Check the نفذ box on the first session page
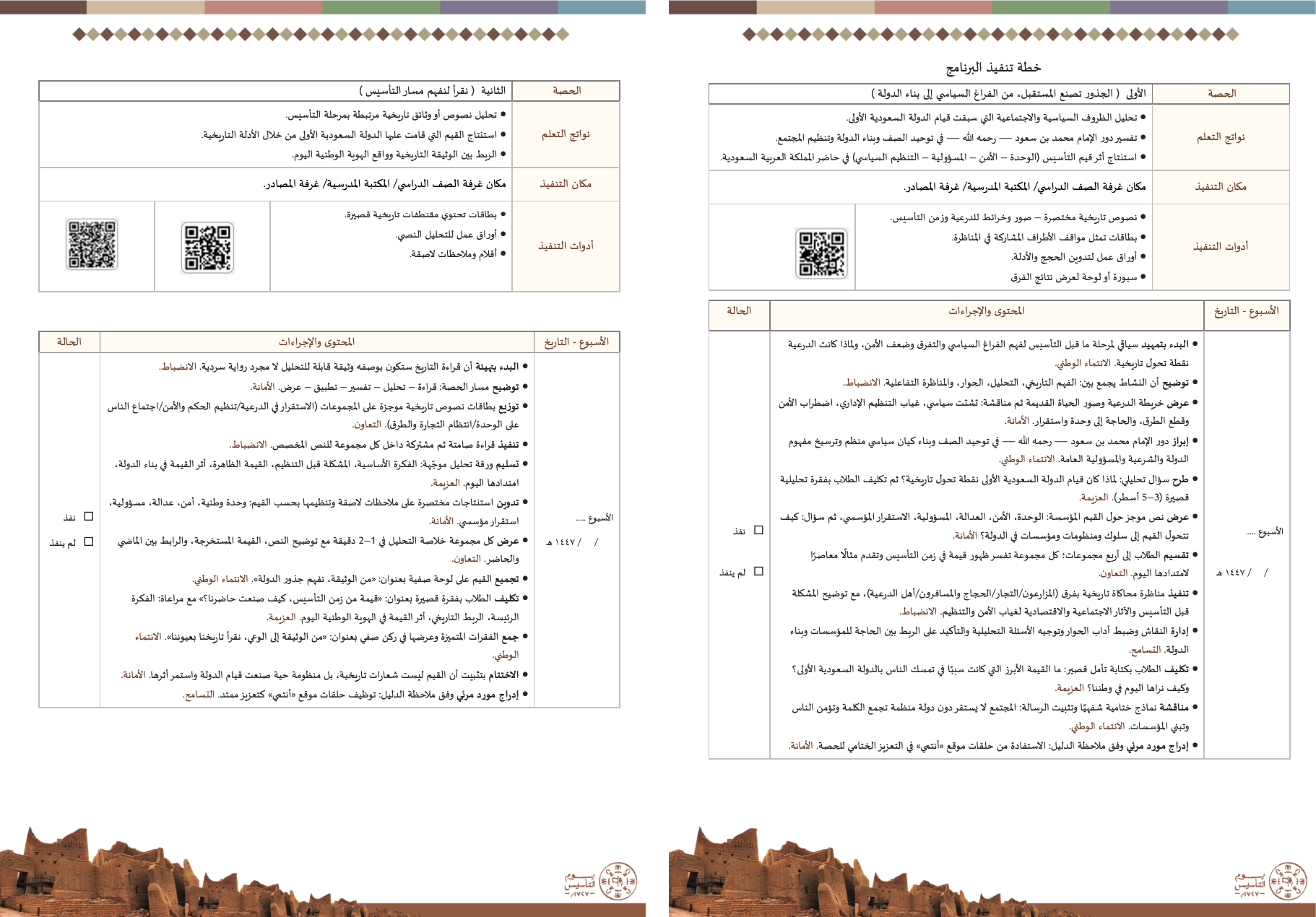 (x=758, y=530)
